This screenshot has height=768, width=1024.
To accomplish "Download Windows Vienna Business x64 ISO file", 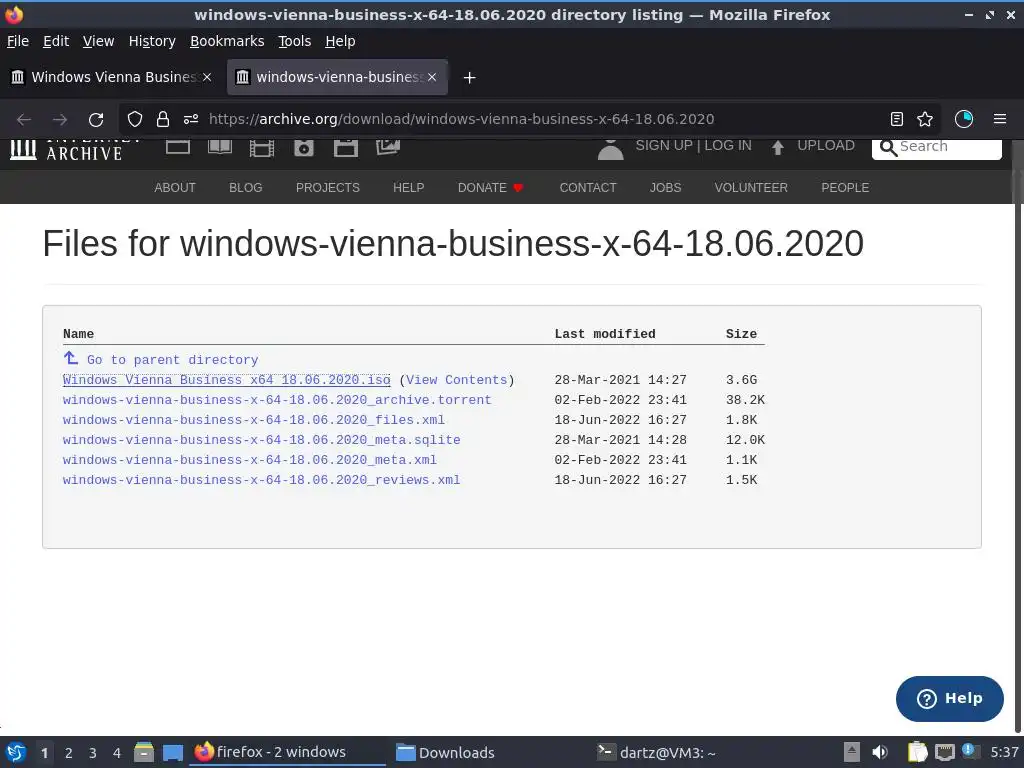I will click(227, 380).
